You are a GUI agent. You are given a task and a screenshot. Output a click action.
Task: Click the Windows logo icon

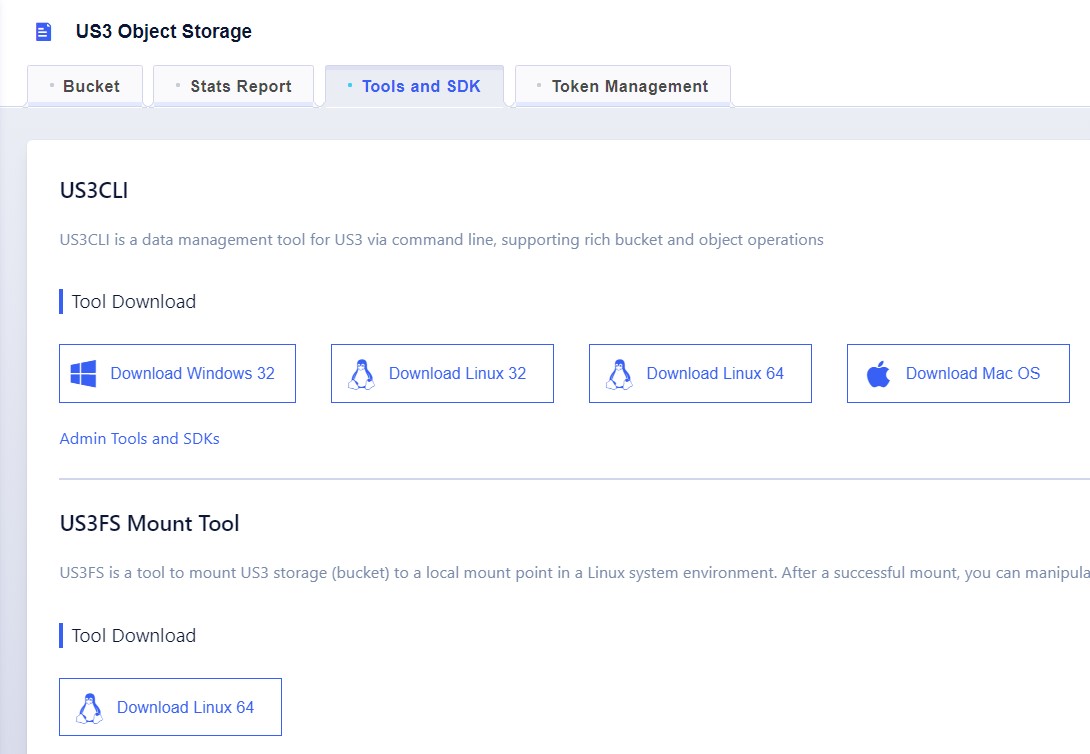pos(83,374)
